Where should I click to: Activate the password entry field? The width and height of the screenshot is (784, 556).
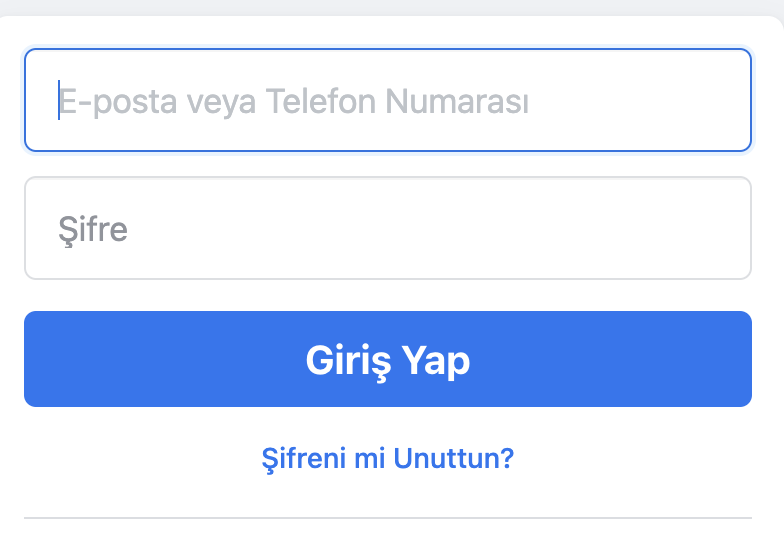click(387, 229)
